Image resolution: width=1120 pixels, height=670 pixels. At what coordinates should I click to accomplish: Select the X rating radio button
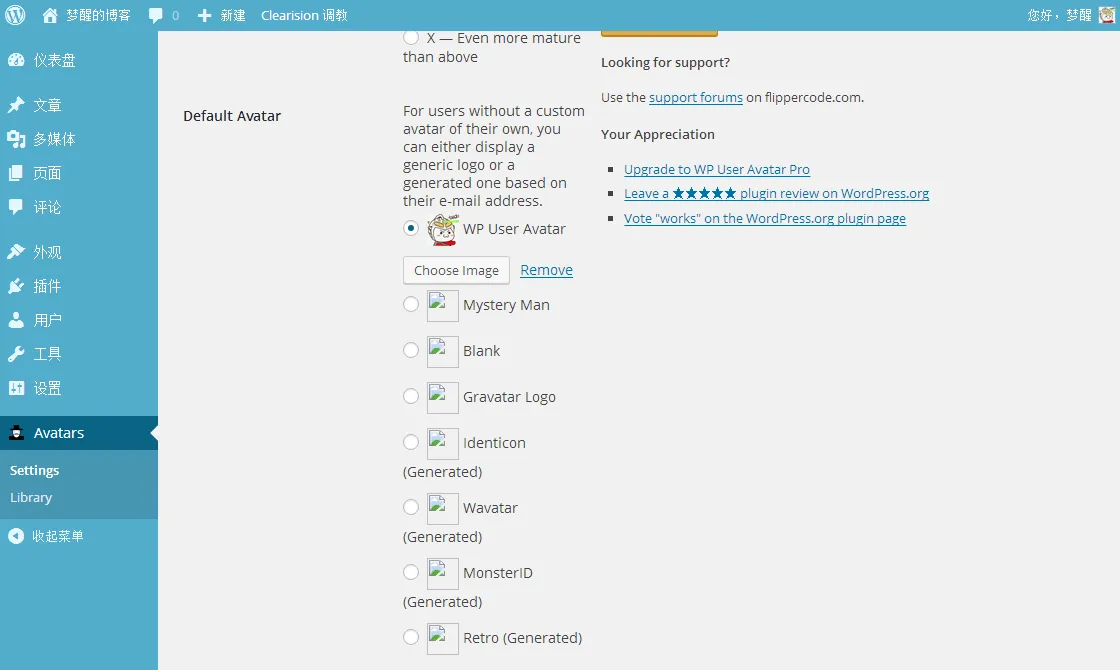[411, 38]
